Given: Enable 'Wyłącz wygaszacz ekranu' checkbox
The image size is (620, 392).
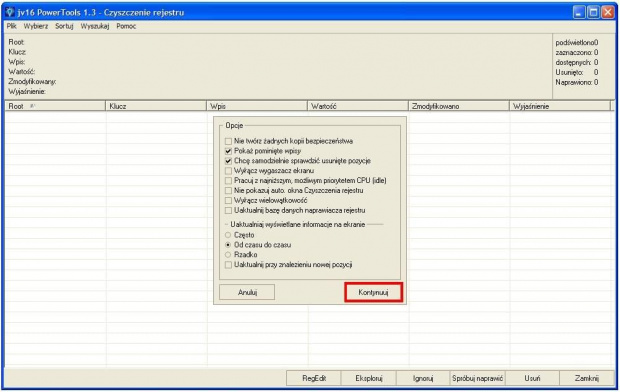Looking at the screenshot, I should (228, 171).
